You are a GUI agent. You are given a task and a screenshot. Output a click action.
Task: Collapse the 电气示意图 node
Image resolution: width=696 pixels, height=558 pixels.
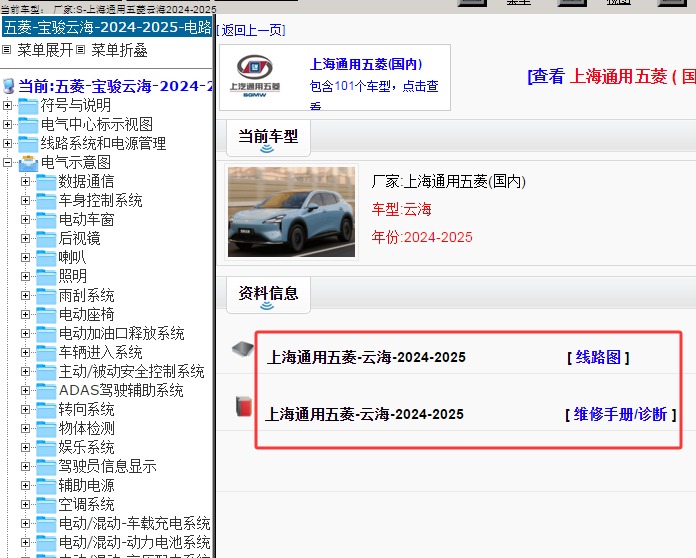pyautogui.click(x=7, y=162)
